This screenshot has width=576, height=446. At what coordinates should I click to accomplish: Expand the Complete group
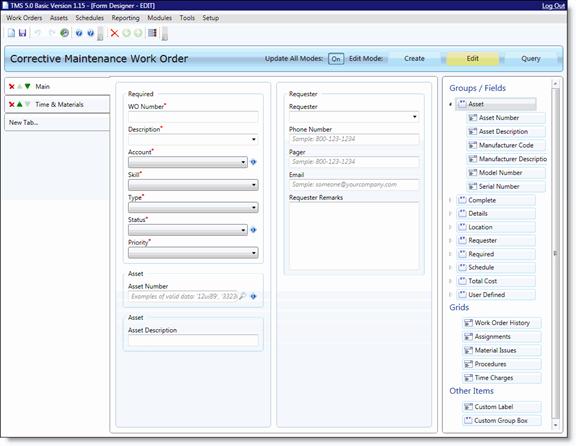point(450,200)
